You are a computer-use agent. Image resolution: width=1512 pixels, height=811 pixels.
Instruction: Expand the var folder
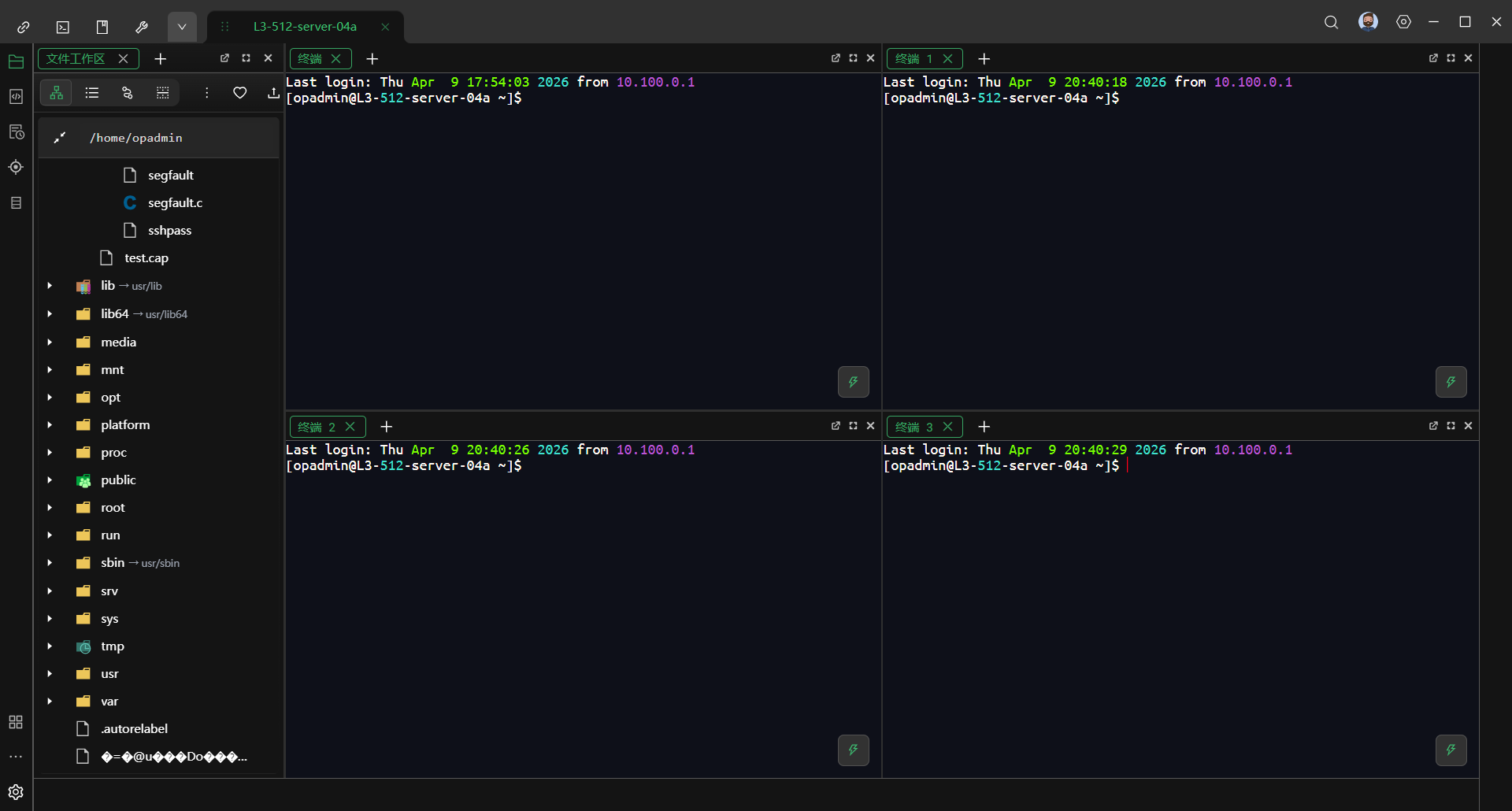pyautogui.click(x=50, y=701)
